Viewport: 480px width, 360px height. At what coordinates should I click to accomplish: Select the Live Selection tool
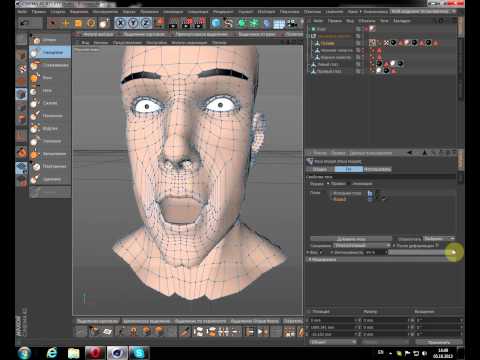[52, 23]
